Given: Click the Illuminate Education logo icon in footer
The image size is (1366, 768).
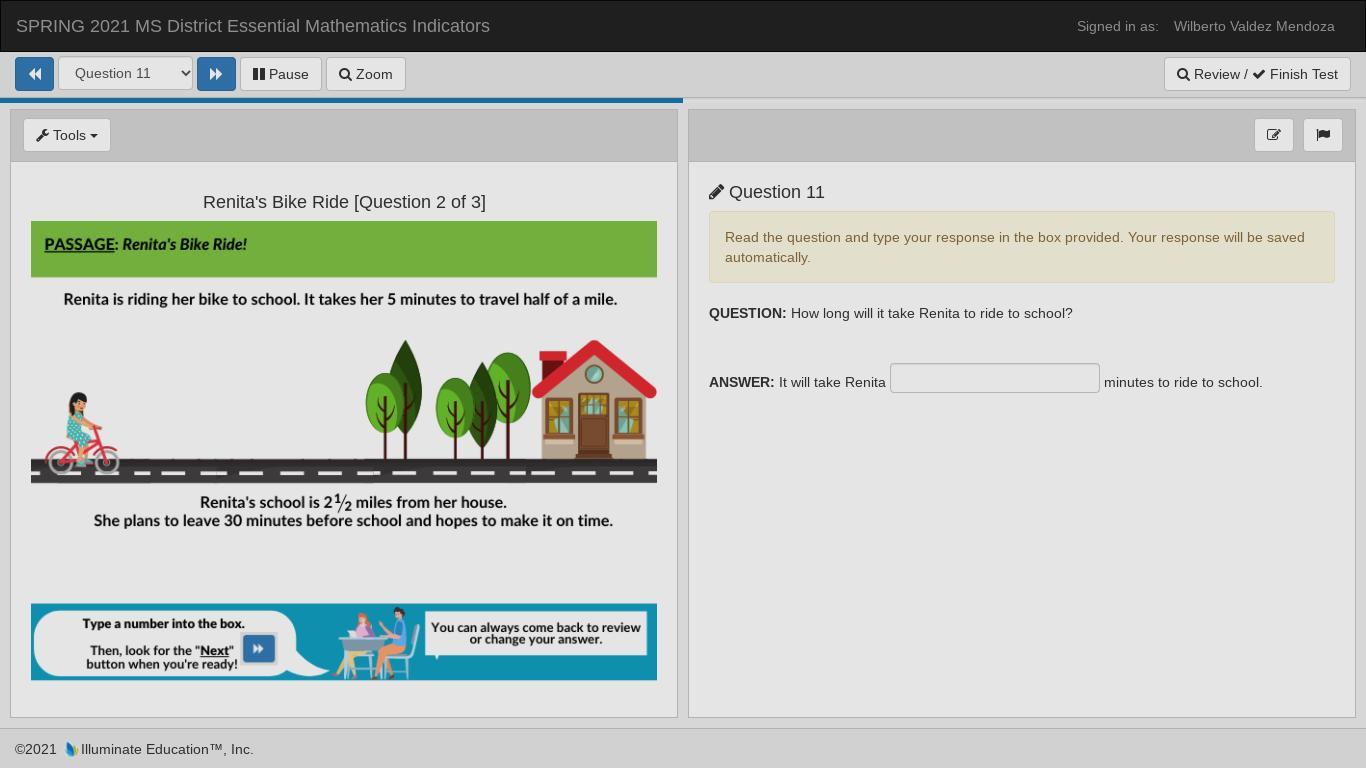Looking at the screenshot, I should pyautogui.click(x=71, y=749).
